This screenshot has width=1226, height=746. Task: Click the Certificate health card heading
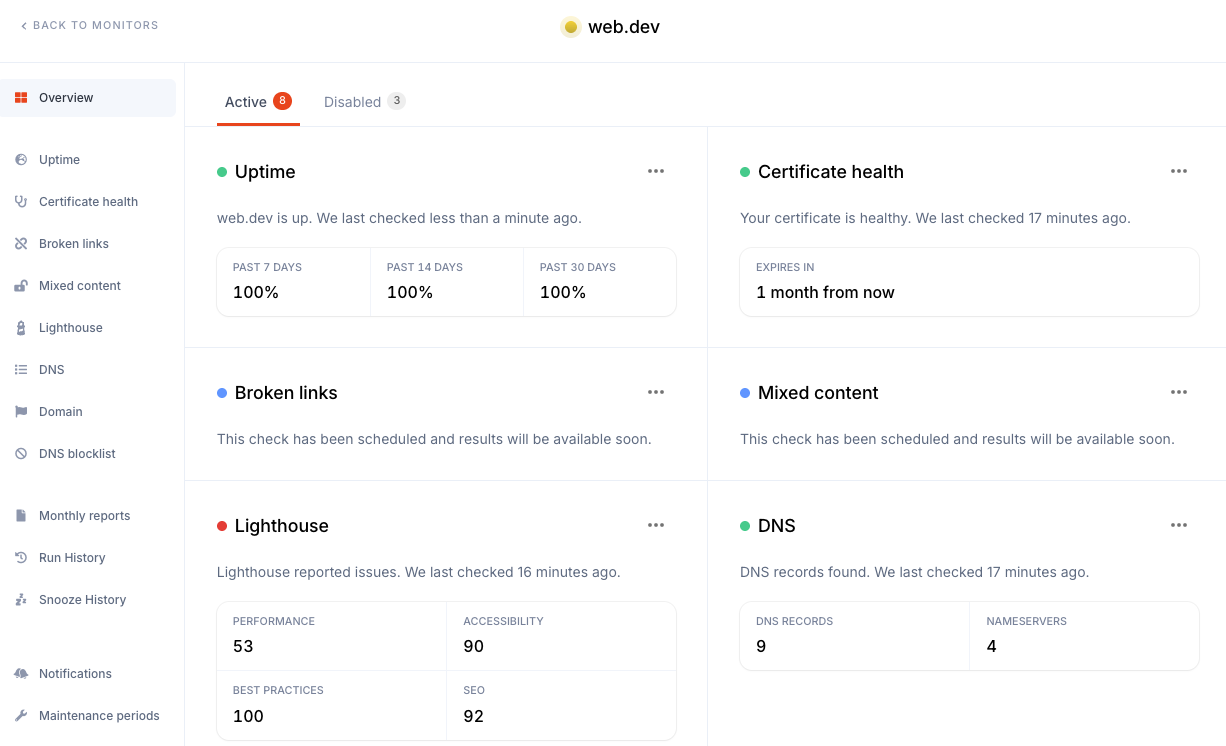(831, 172)
